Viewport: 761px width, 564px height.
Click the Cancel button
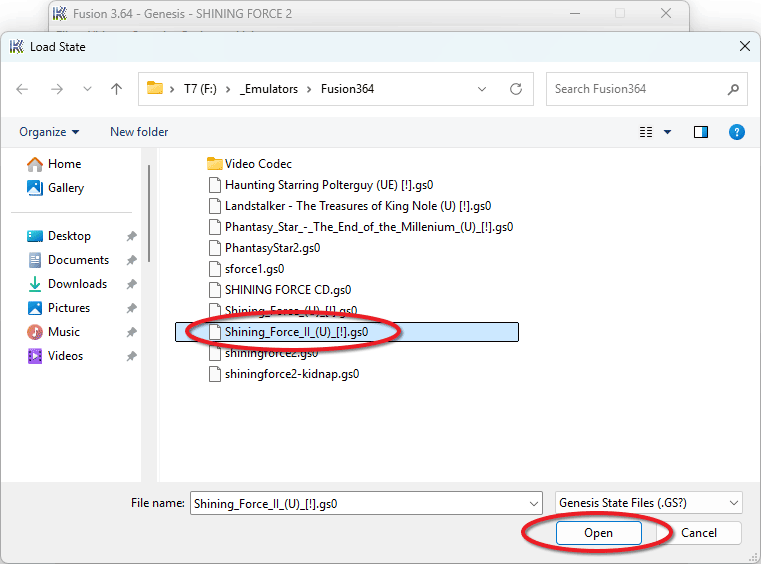coord(699,533)
